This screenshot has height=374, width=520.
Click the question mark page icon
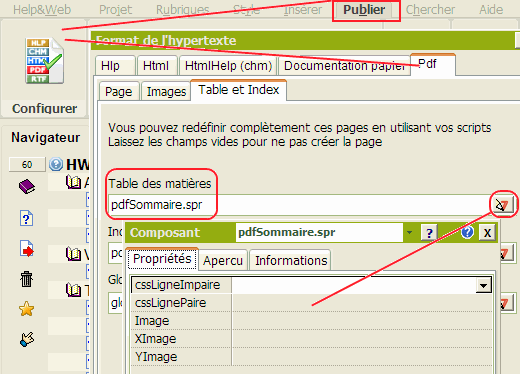pyautogui.click(x=26, y=218)
